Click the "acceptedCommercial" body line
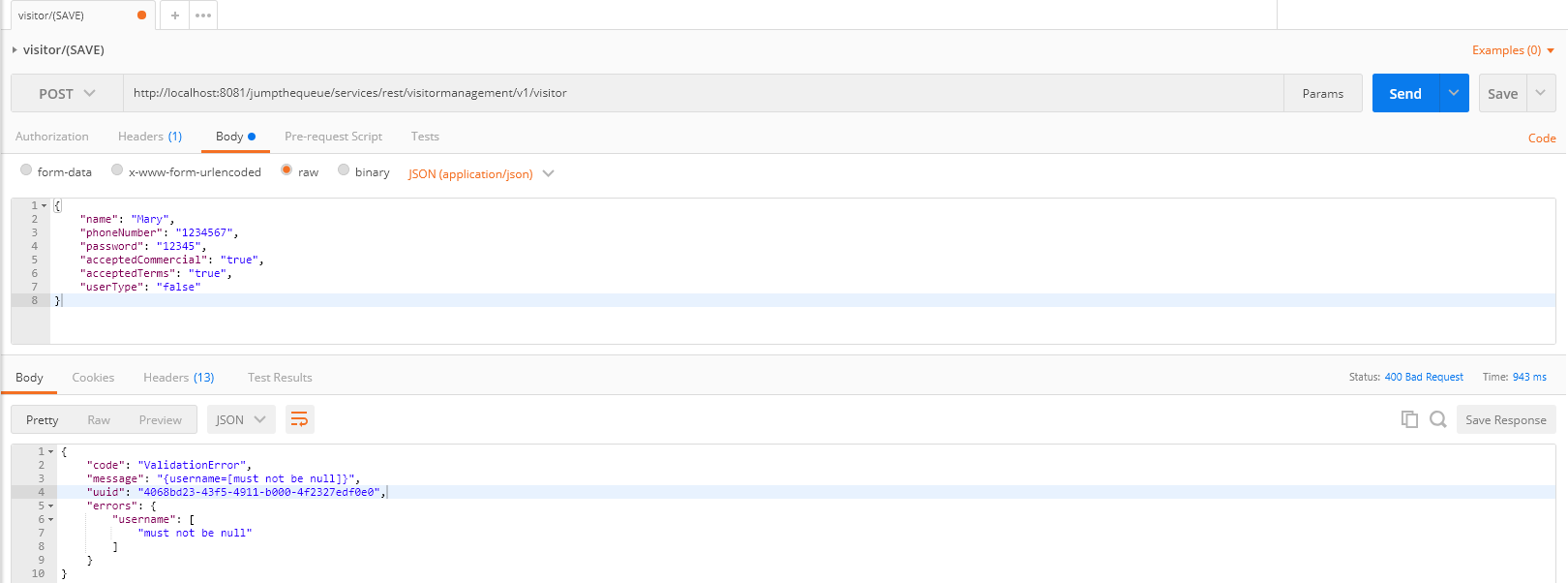This screenshot has height=583, width=1568. 171,260
